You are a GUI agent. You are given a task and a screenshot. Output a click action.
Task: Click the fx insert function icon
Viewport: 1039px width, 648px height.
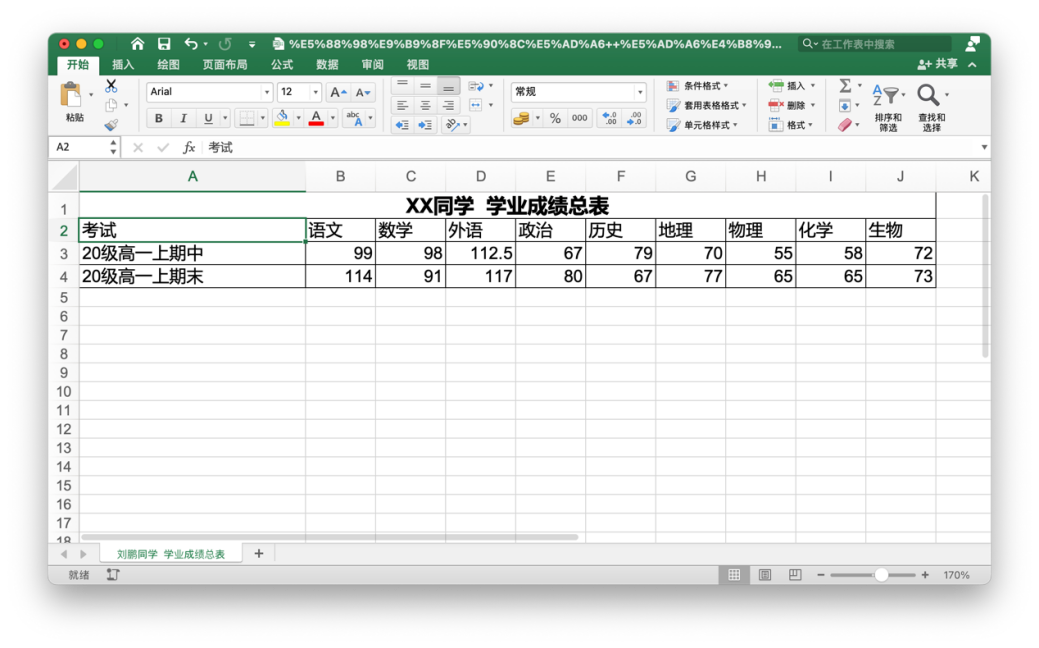(x=189, y=148)
